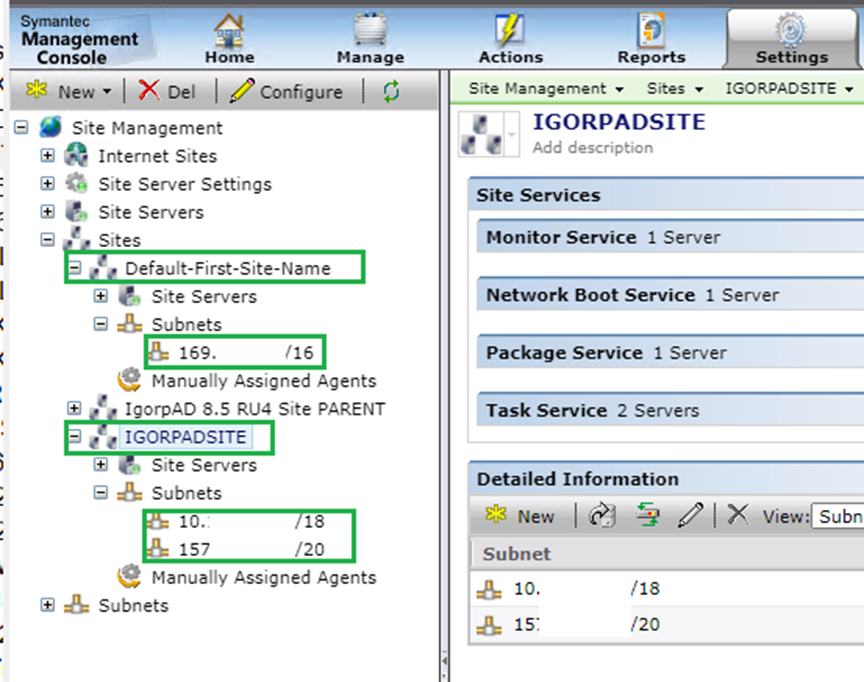The image size is (864, 682).
Task: Select the Settings gear tab
Action: 791,39
